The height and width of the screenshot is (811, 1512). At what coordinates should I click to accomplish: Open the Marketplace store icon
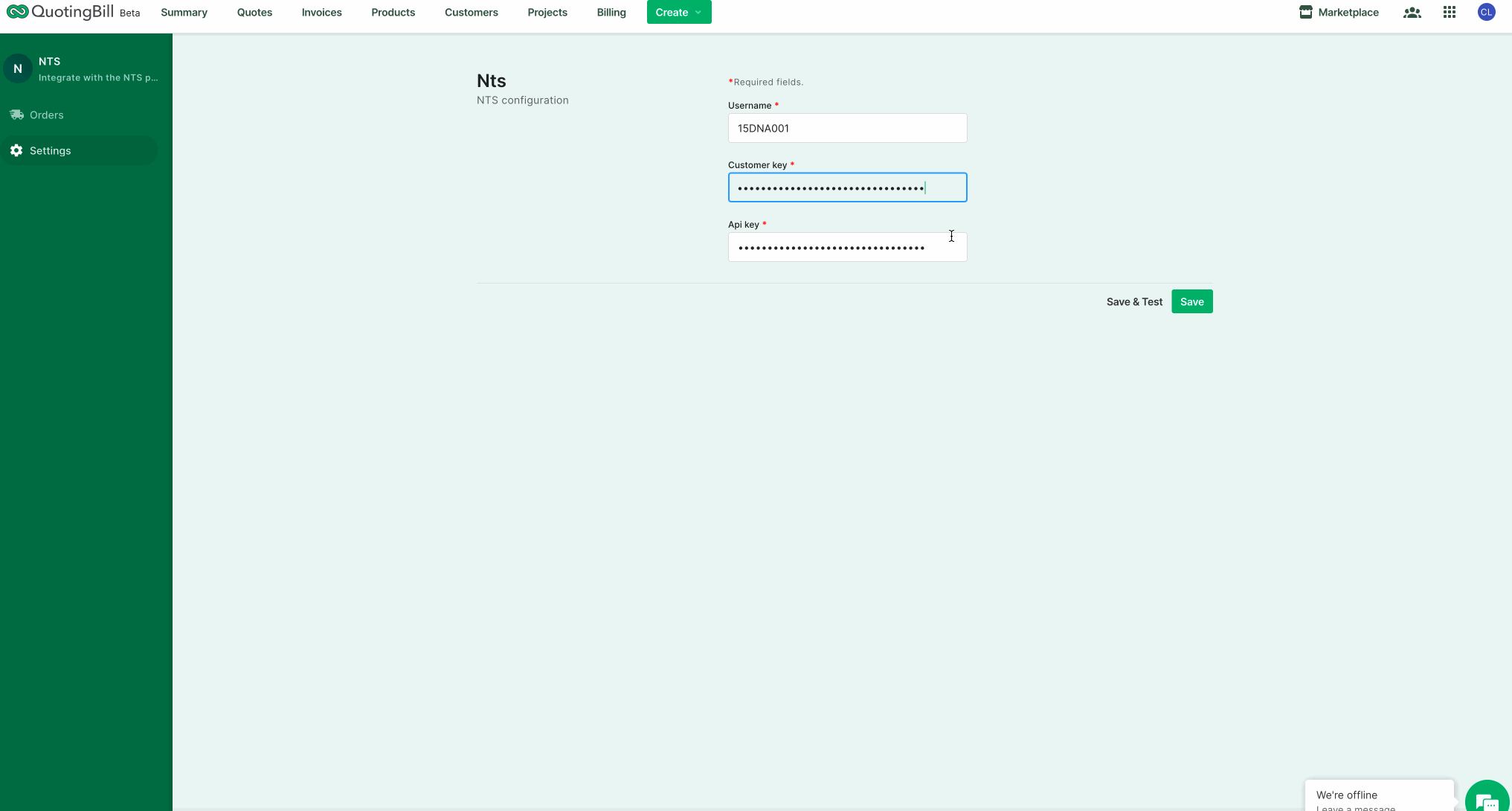pos(1305,12)
